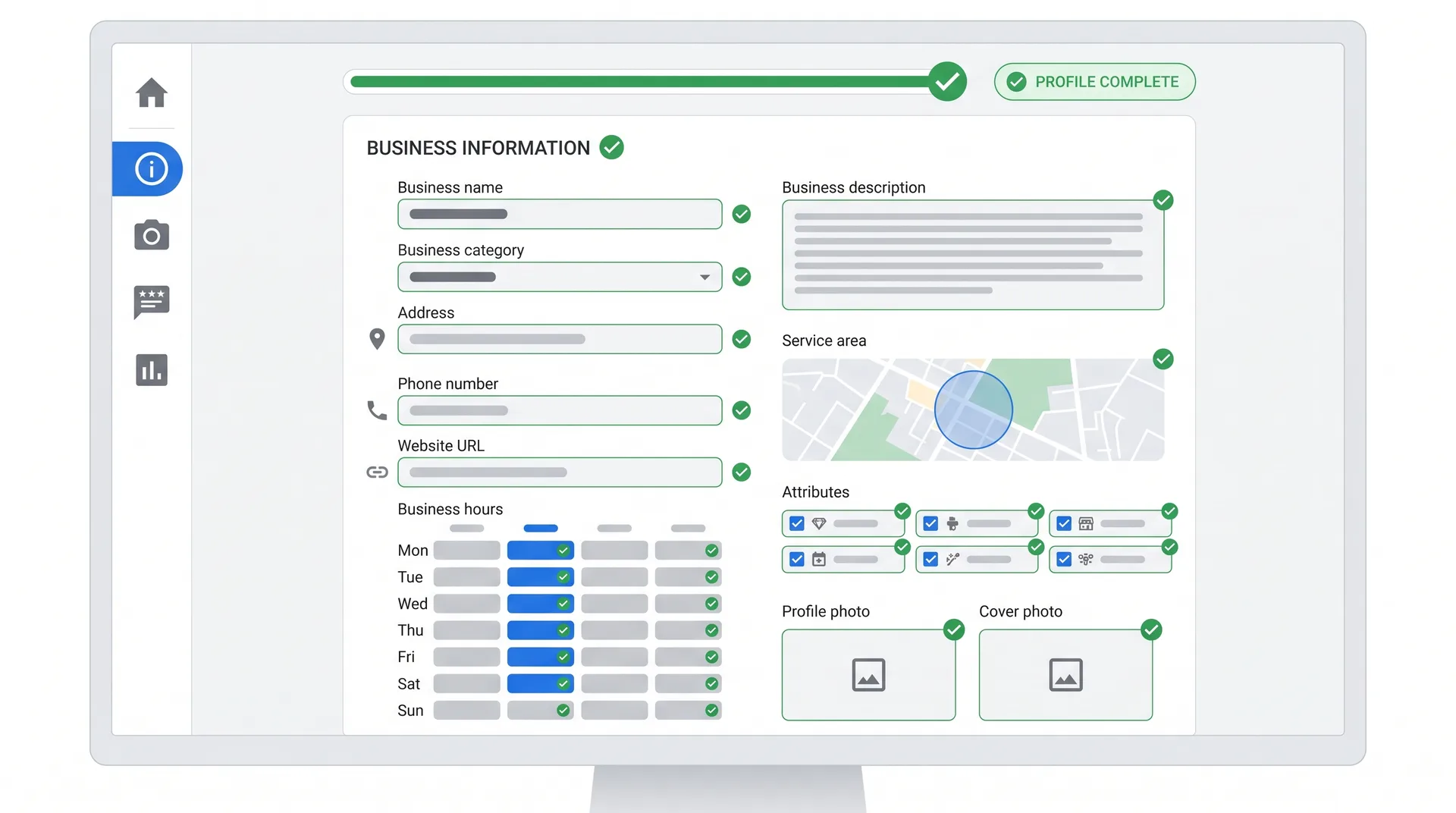
Task: Click the Phone number input field
Action: coord(560,410)
